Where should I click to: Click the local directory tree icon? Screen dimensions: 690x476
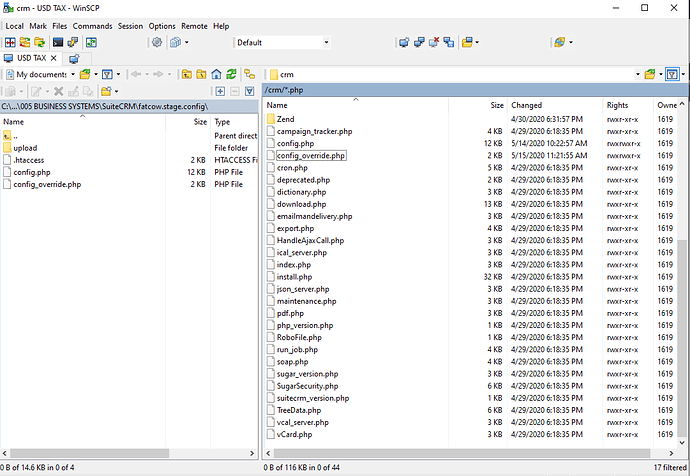click(x=250, y=74)
